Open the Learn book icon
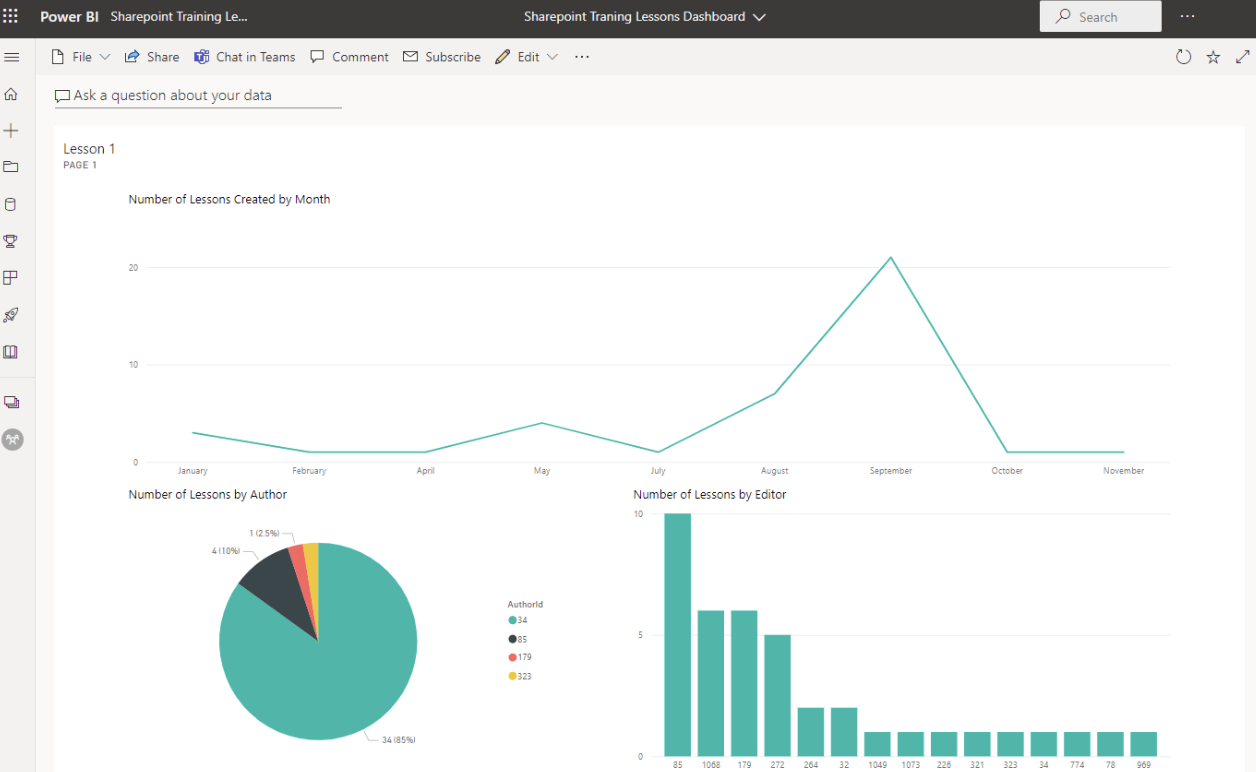Screen dimensions: 1256x772 tap(11, 352)
